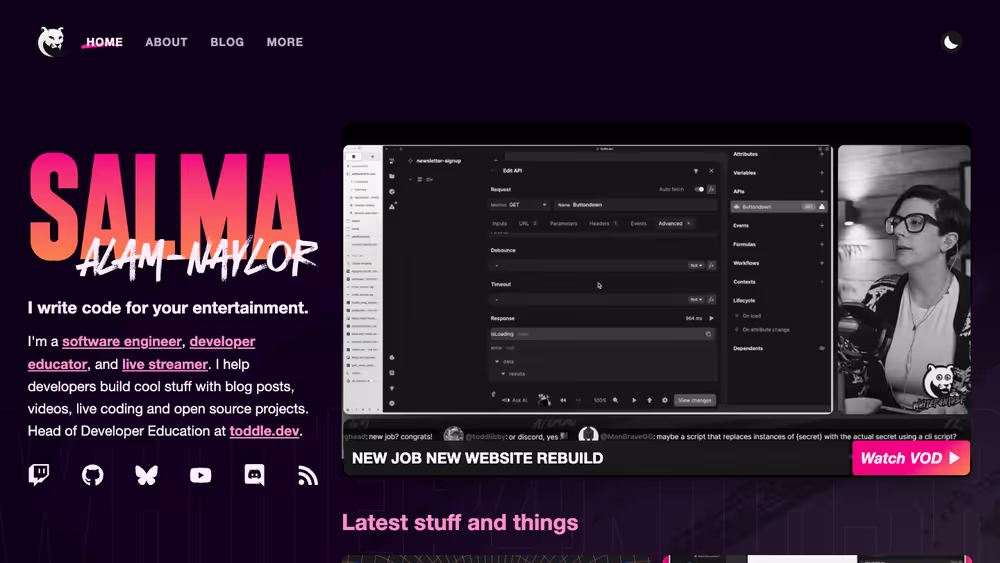Open the YouTube channel icon
The width and height of the screenshot is (1000, 563).
[200, 475]
